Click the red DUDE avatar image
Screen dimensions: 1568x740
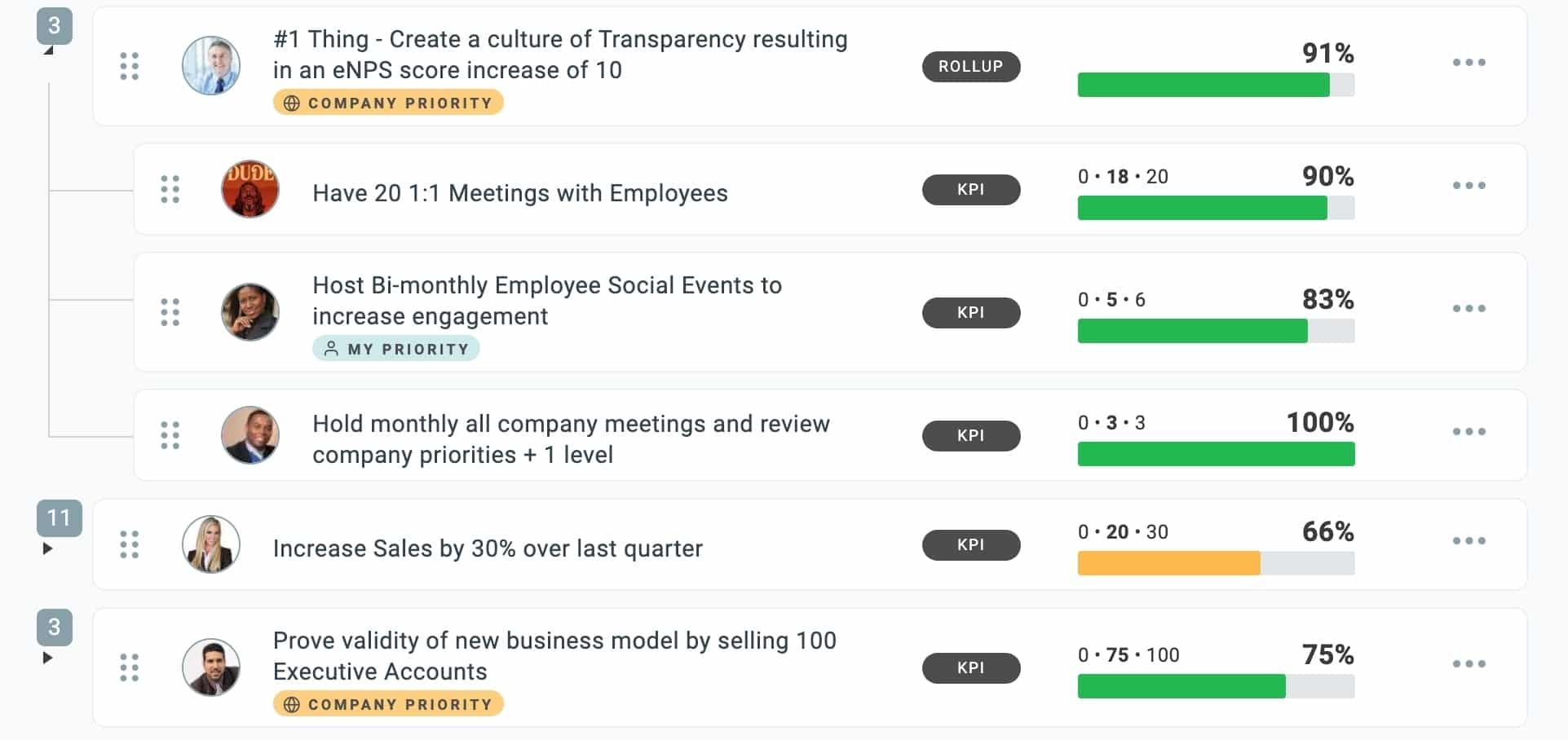click(x=250, y=189)
